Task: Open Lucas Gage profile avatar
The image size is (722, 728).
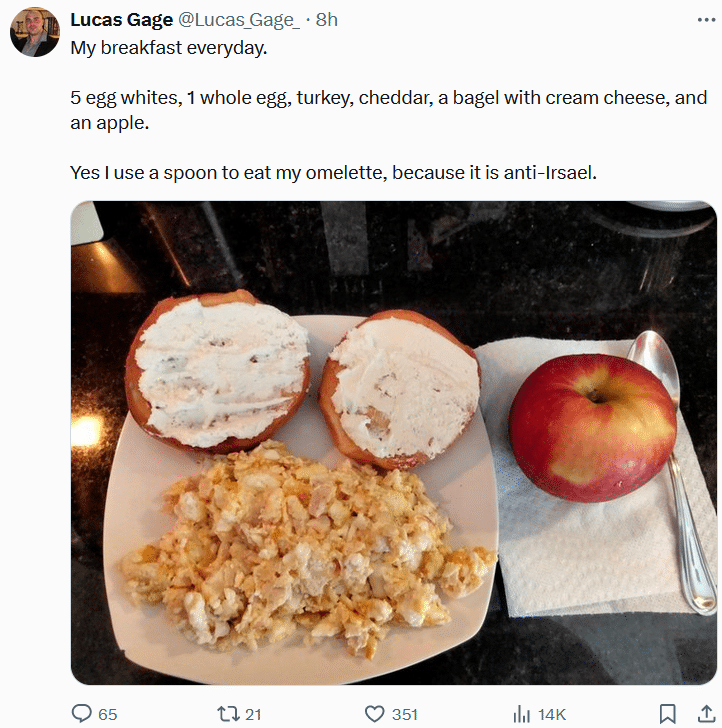Action: pos(35,32)
